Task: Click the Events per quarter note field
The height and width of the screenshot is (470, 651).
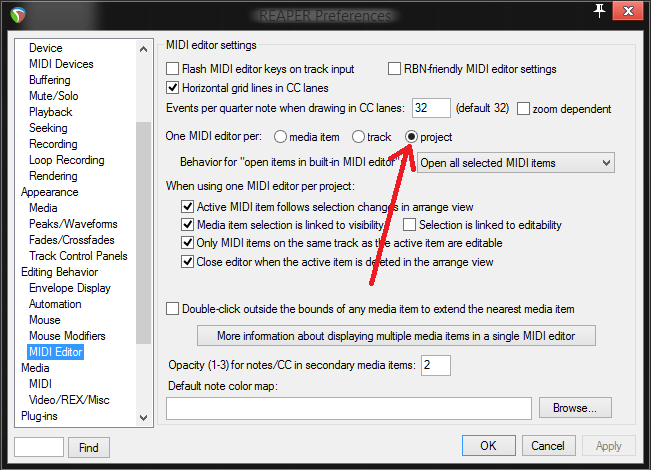Action: click(431, 108)
